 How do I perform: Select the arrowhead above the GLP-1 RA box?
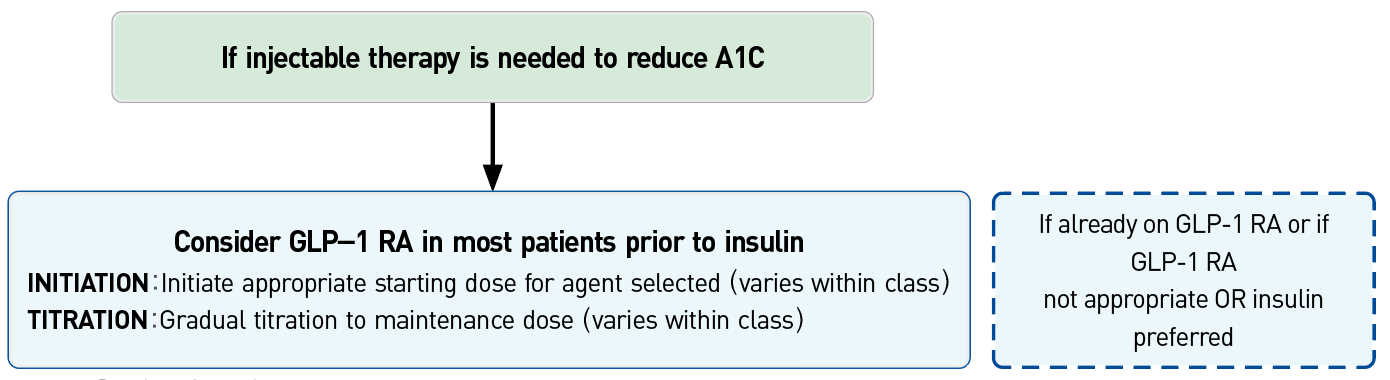[x=492, y=176]
